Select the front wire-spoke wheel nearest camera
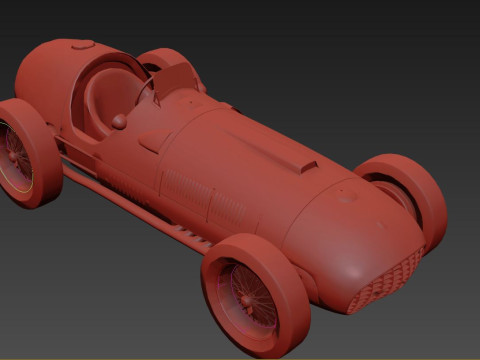The width and height of the screenshot is (480, 360). [x=255, y=297]
